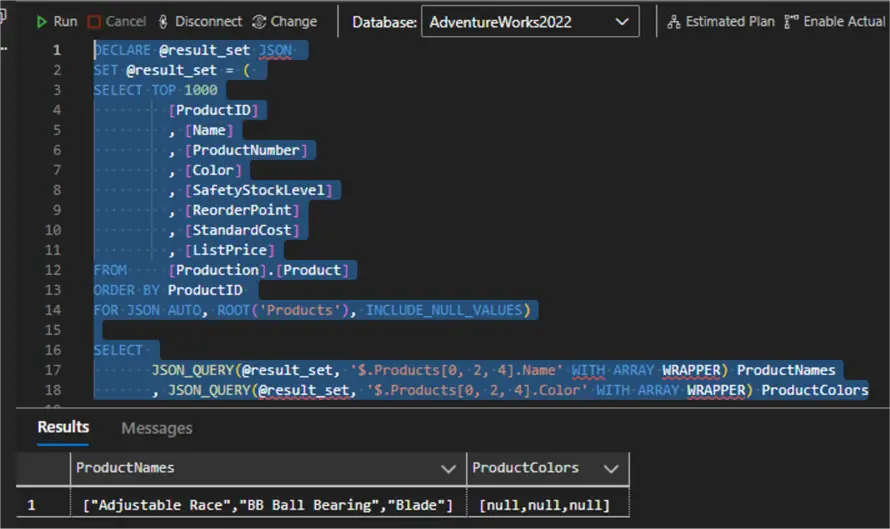Select the ProductNames column header
The width and height of the screenshot is (890, 529).
coord(268,468)
